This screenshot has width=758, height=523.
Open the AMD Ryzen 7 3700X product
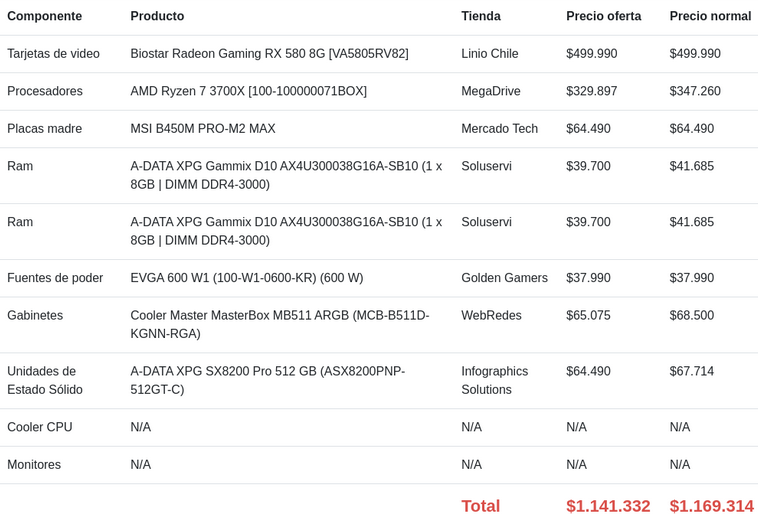(x=248, y=91)
